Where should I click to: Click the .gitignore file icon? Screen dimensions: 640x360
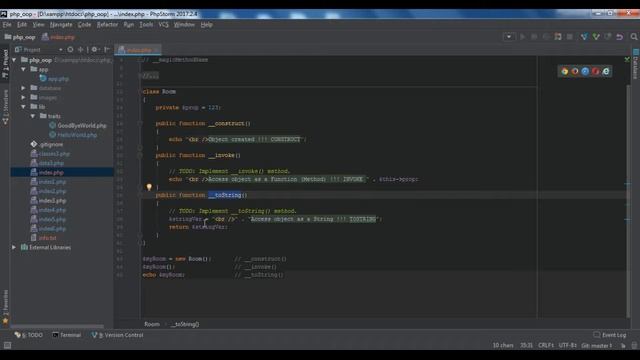pyautogui.click(x=34, y=144)
